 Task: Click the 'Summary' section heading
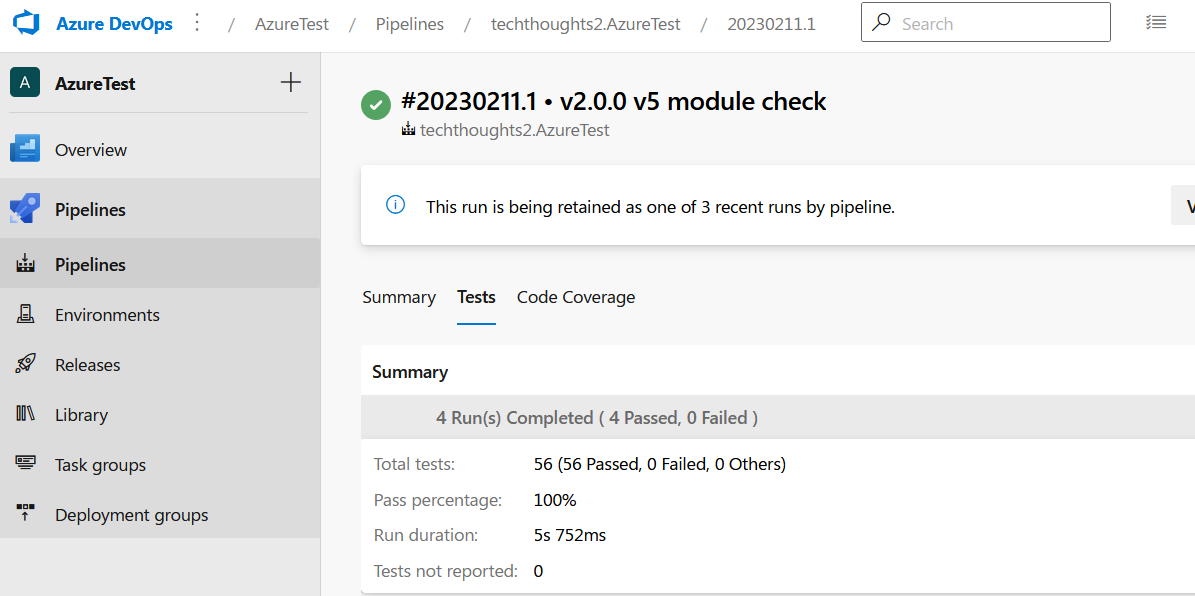point(410,372)
